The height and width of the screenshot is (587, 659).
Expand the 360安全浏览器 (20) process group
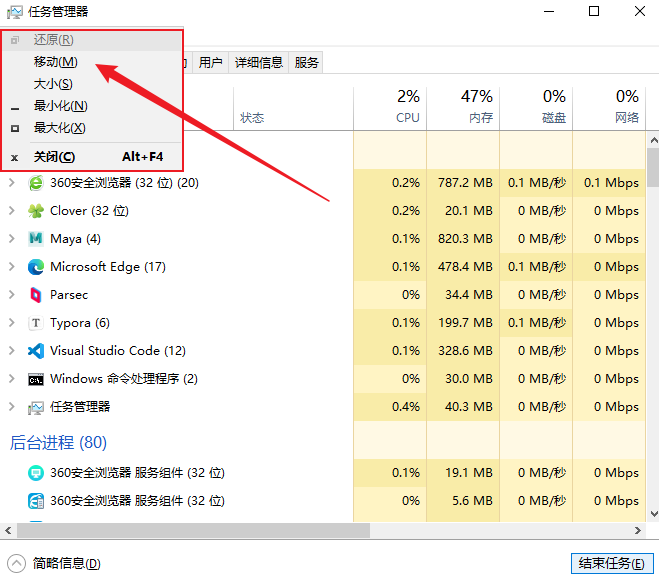(x=12, y=183)
